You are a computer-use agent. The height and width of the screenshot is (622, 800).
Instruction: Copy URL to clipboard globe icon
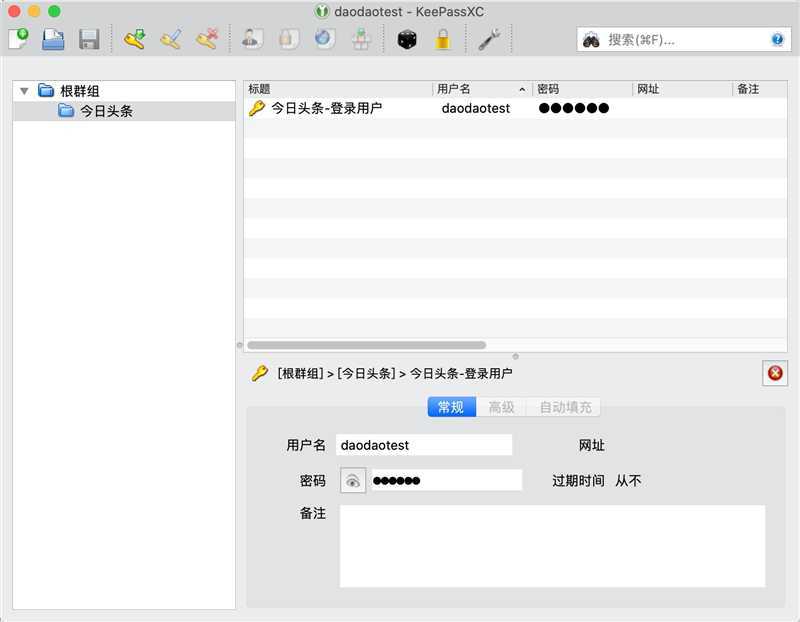point(324,39)
